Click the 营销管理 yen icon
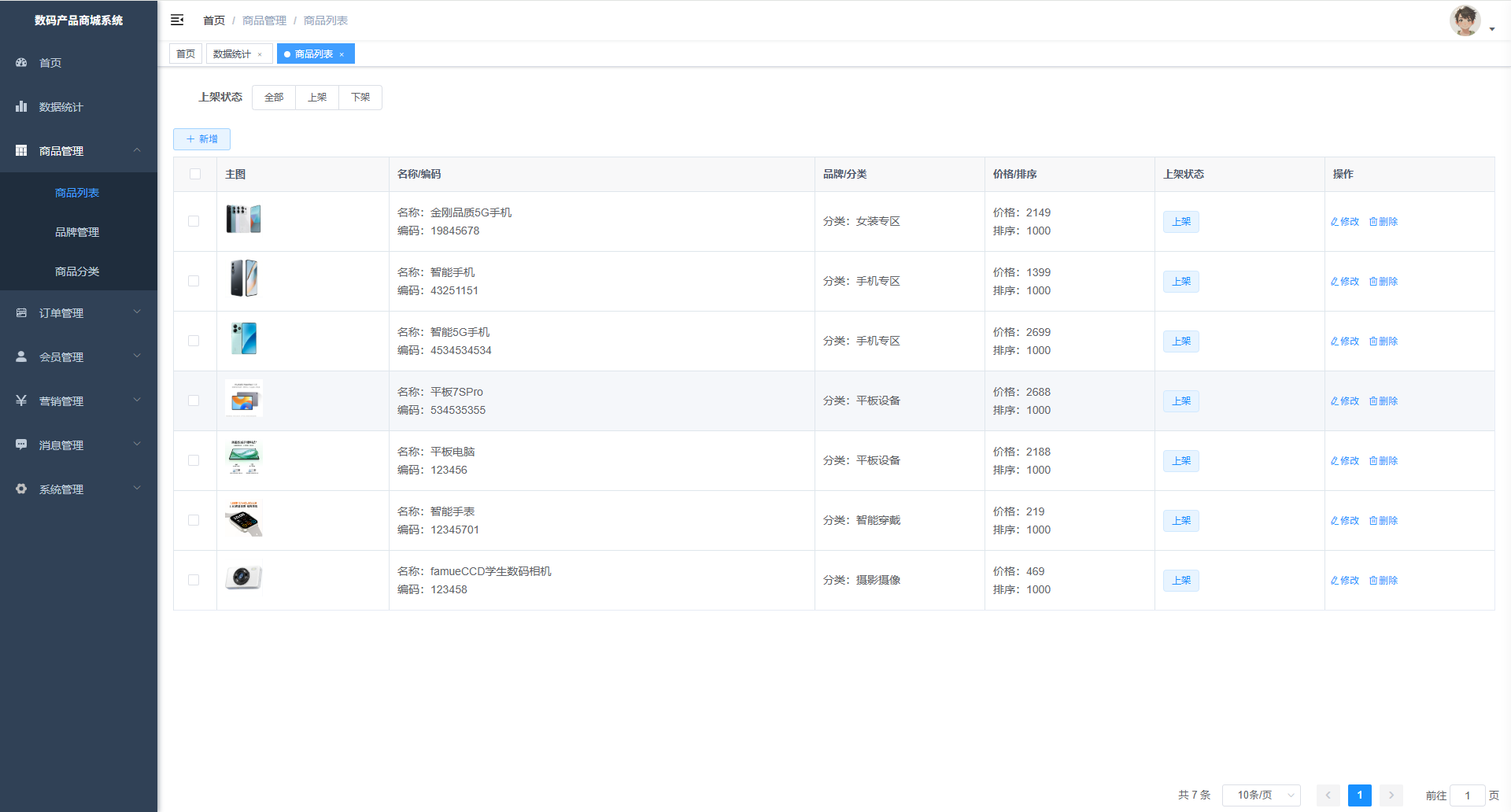This screenshot has height=812, width=1511. (21, 400)
